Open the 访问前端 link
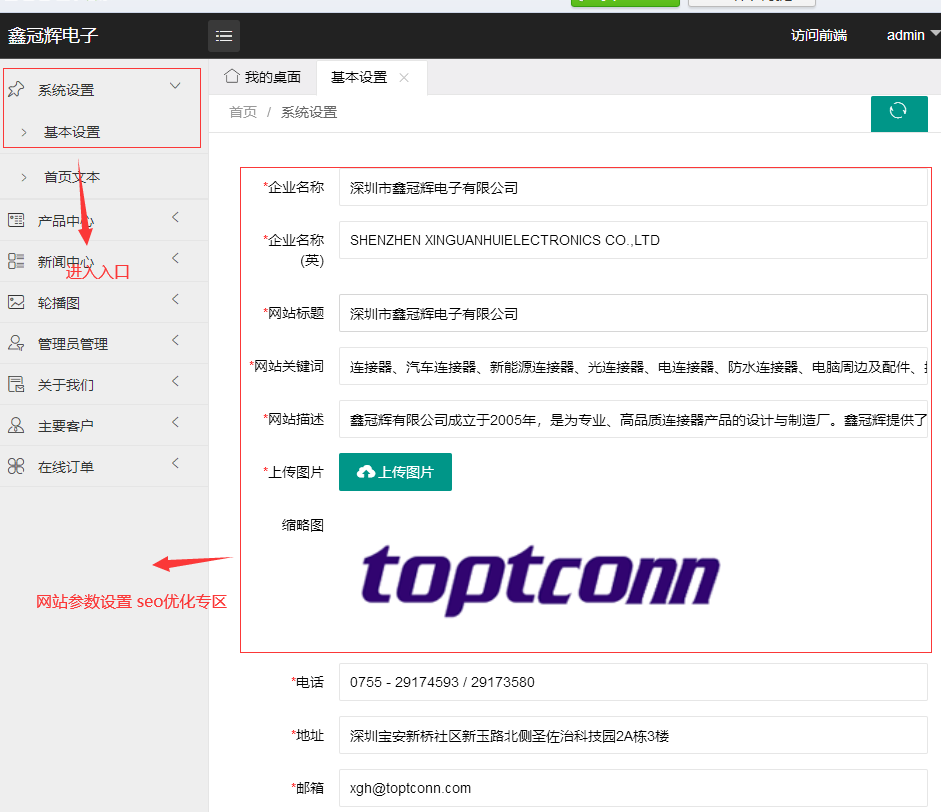Screen dimensions: 941x812 pos(818,35)
